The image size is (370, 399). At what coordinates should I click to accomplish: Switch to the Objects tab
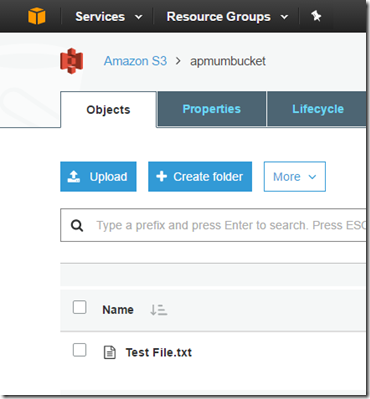click(108, 110)
